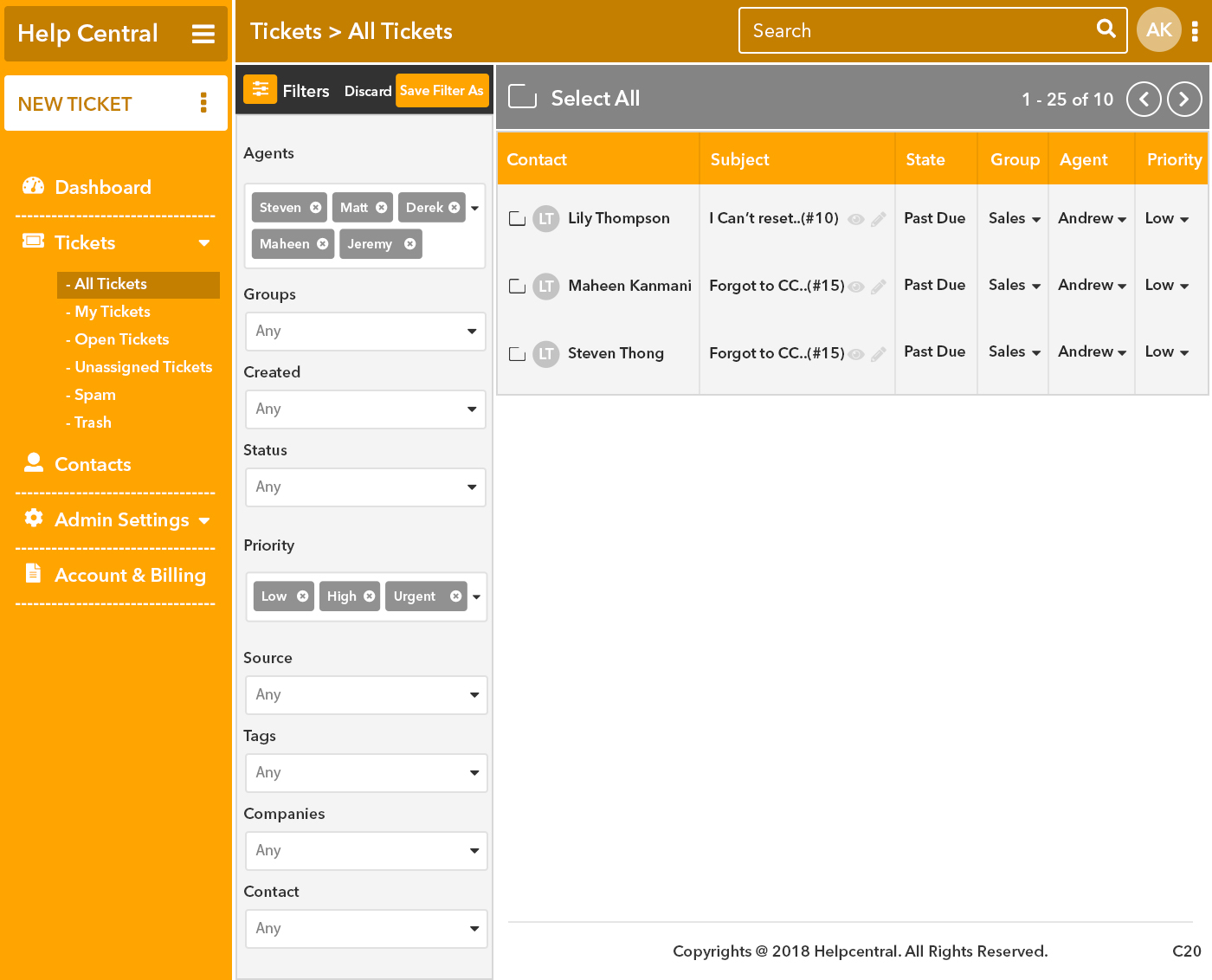The image size is (1212, 980).
Task: Toggle the eye icon on Steven Thong's ticket
Action: tap(856, 354)
